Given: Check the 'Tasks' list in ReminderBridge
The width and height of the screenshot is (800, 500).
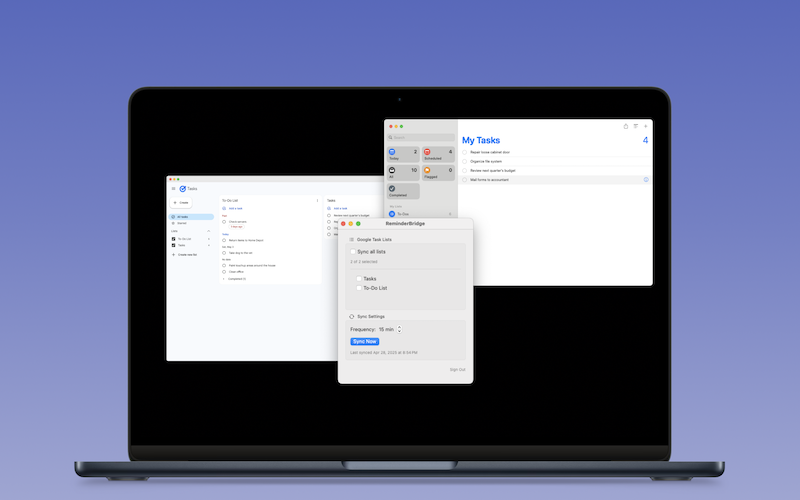Looking at the screenshot, I should pos(359,279).
